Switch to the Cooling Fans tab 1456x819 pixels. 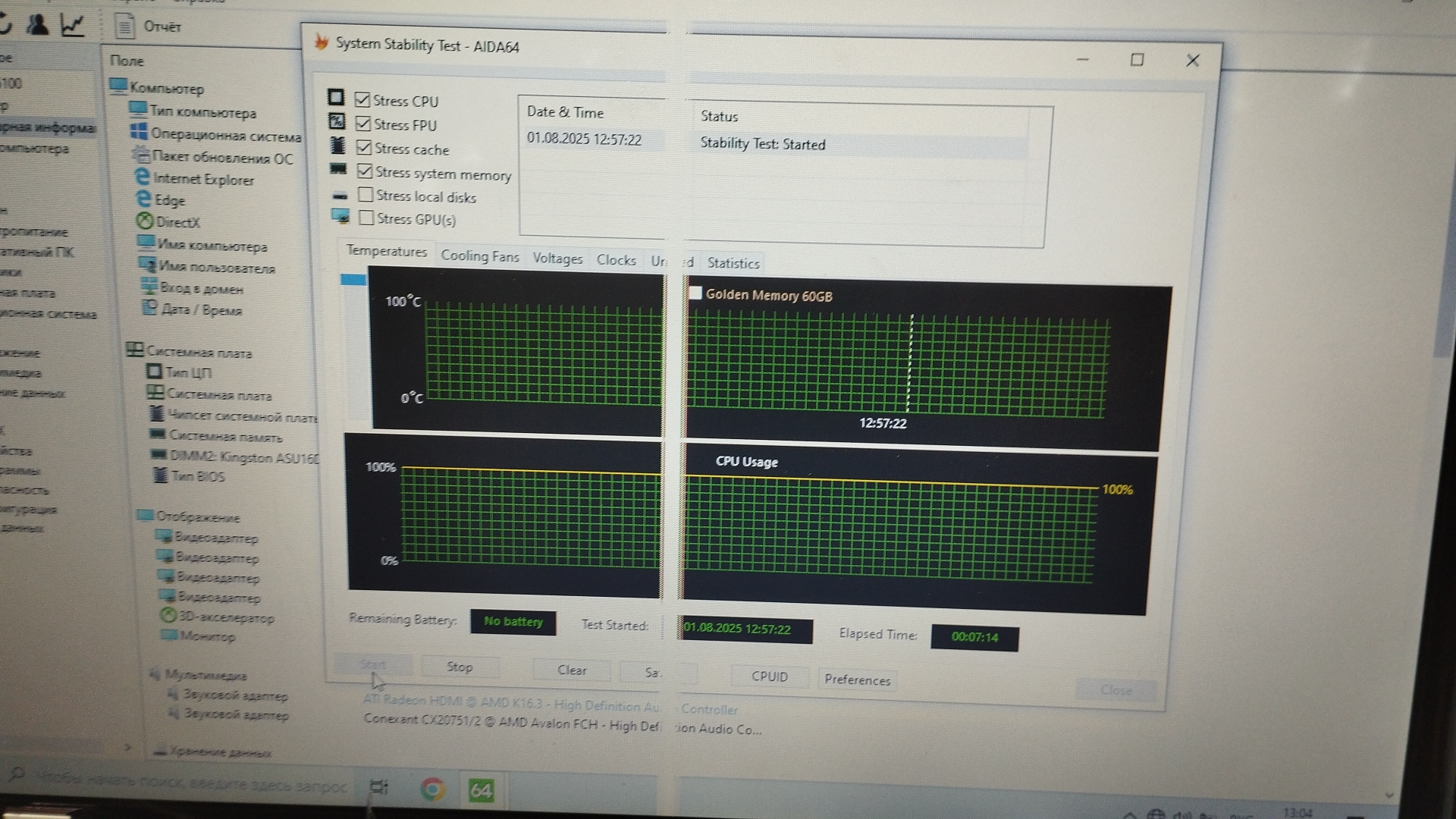point(479,256)
